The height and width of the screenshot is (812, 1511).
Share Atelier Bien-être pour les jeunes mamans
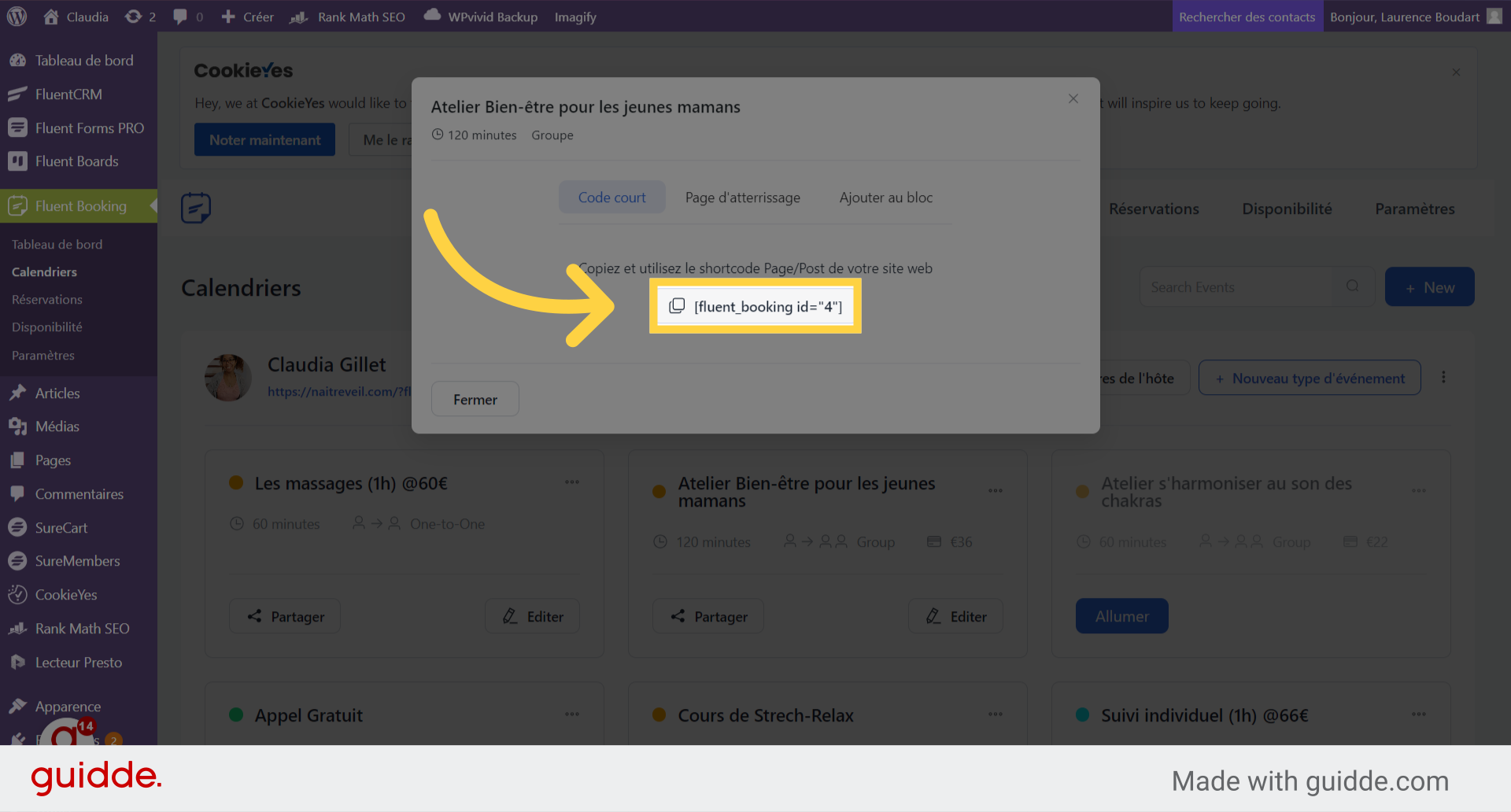coord(708,616)
